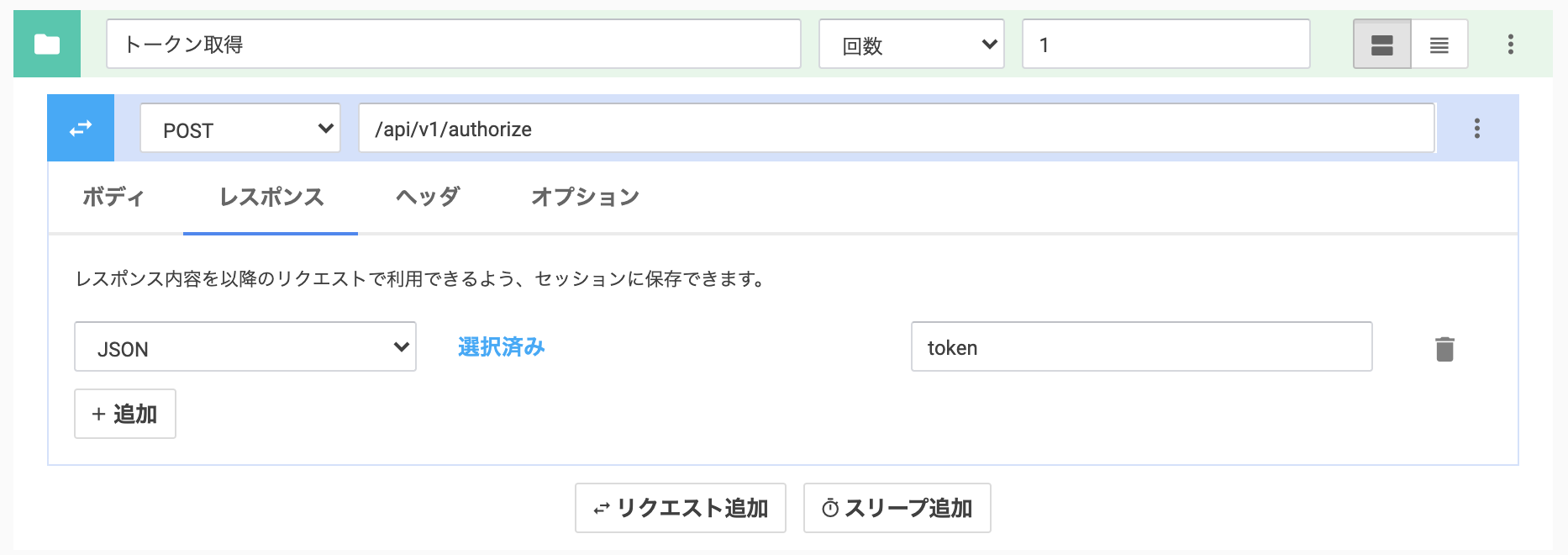Go to the オプション tab
This screenshot has height=555, width=1568.
pos(585,197)
